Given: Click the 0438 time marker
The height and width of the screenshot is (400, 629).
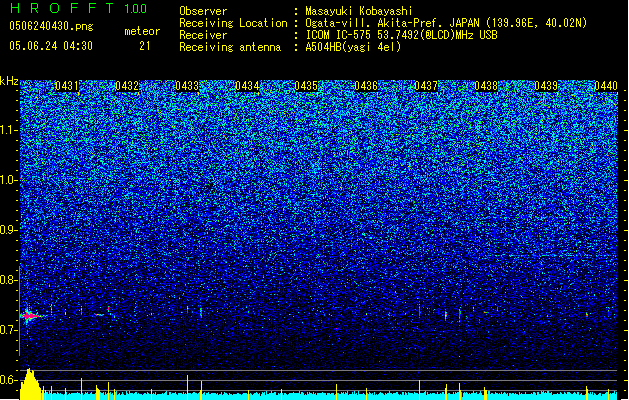Looking at the screenshot, I should (486, 86).
